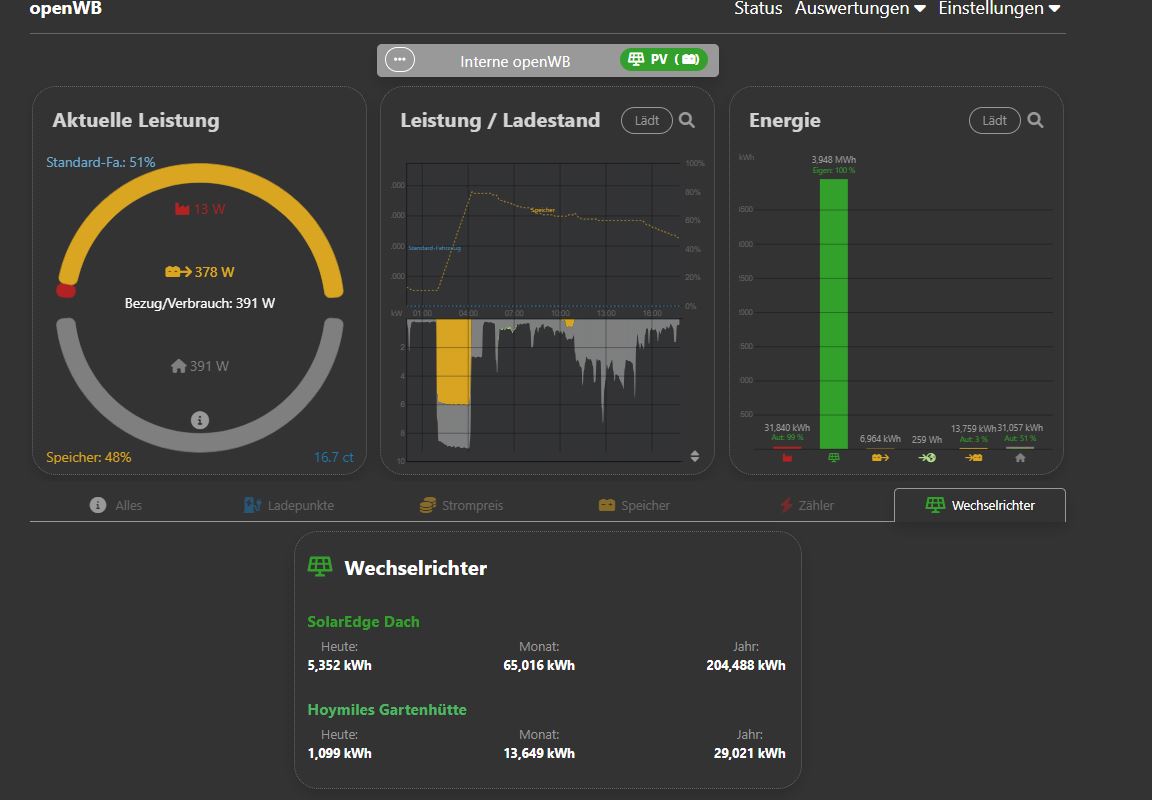Open the Status page link

point(758,9)
